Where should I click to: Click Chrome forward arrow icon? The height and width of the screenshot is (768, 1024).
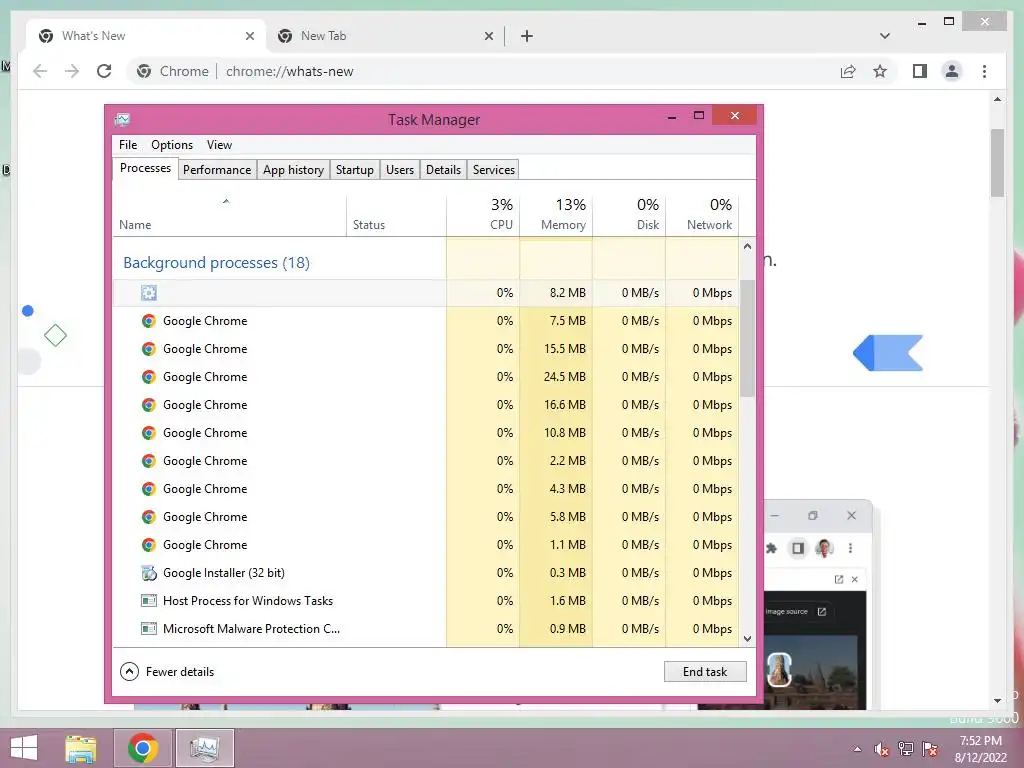72,71
